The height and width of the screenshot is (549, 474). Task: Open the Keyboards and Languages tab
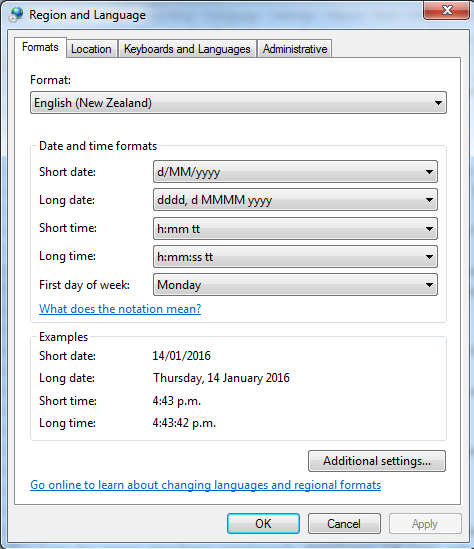click(x=187, y=49)
